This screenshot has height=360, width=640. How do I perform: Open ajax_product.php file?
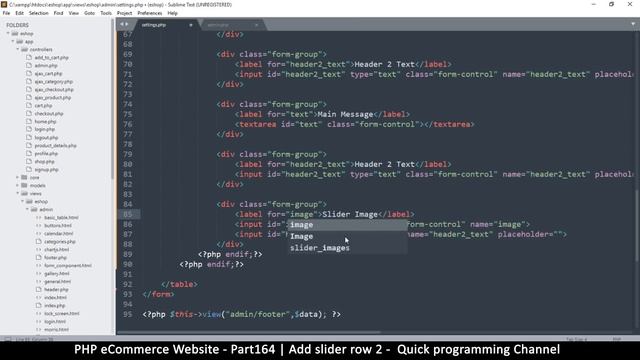tap(53, 98)
